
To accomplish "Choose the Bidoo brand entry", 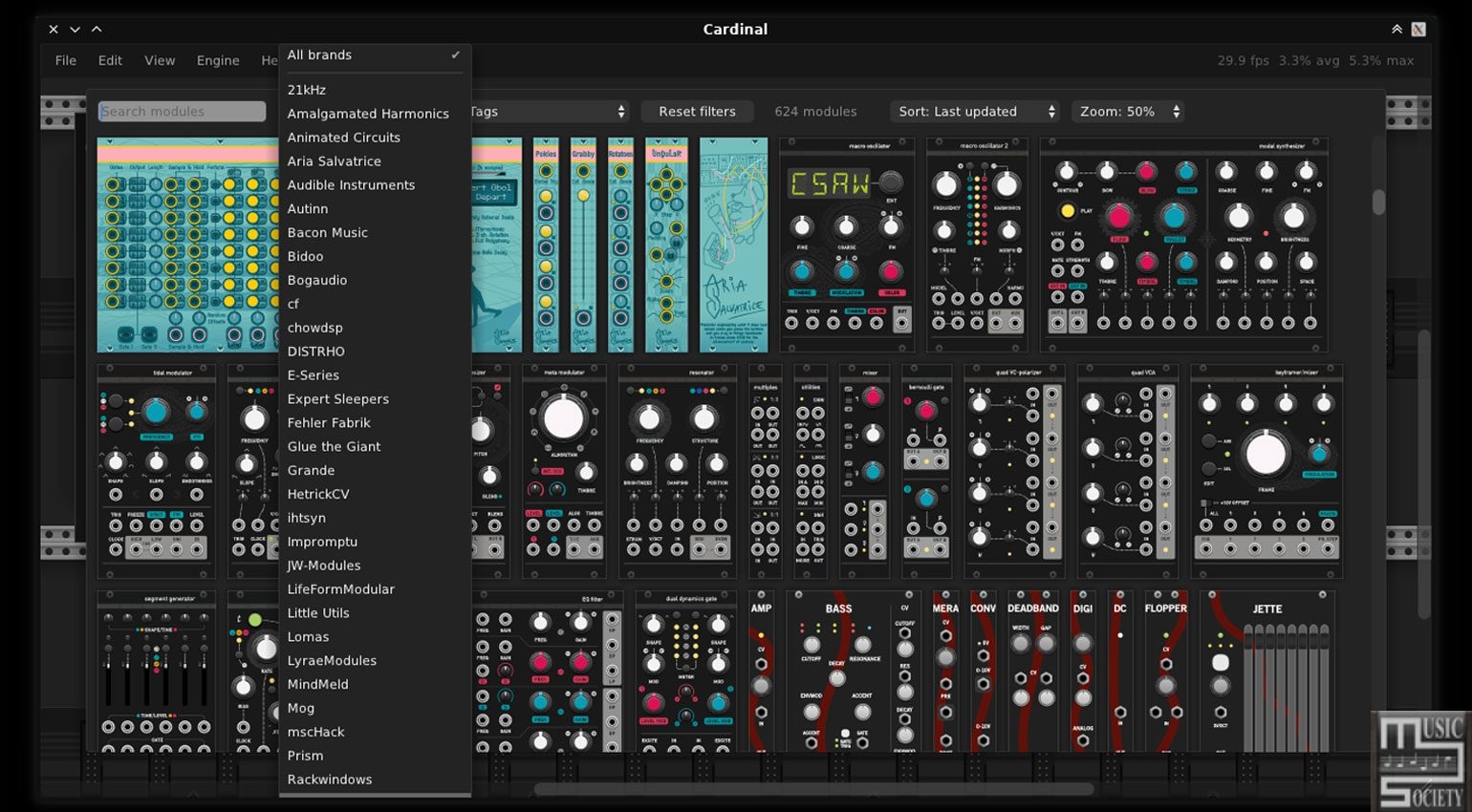I will tap(375, 257).
